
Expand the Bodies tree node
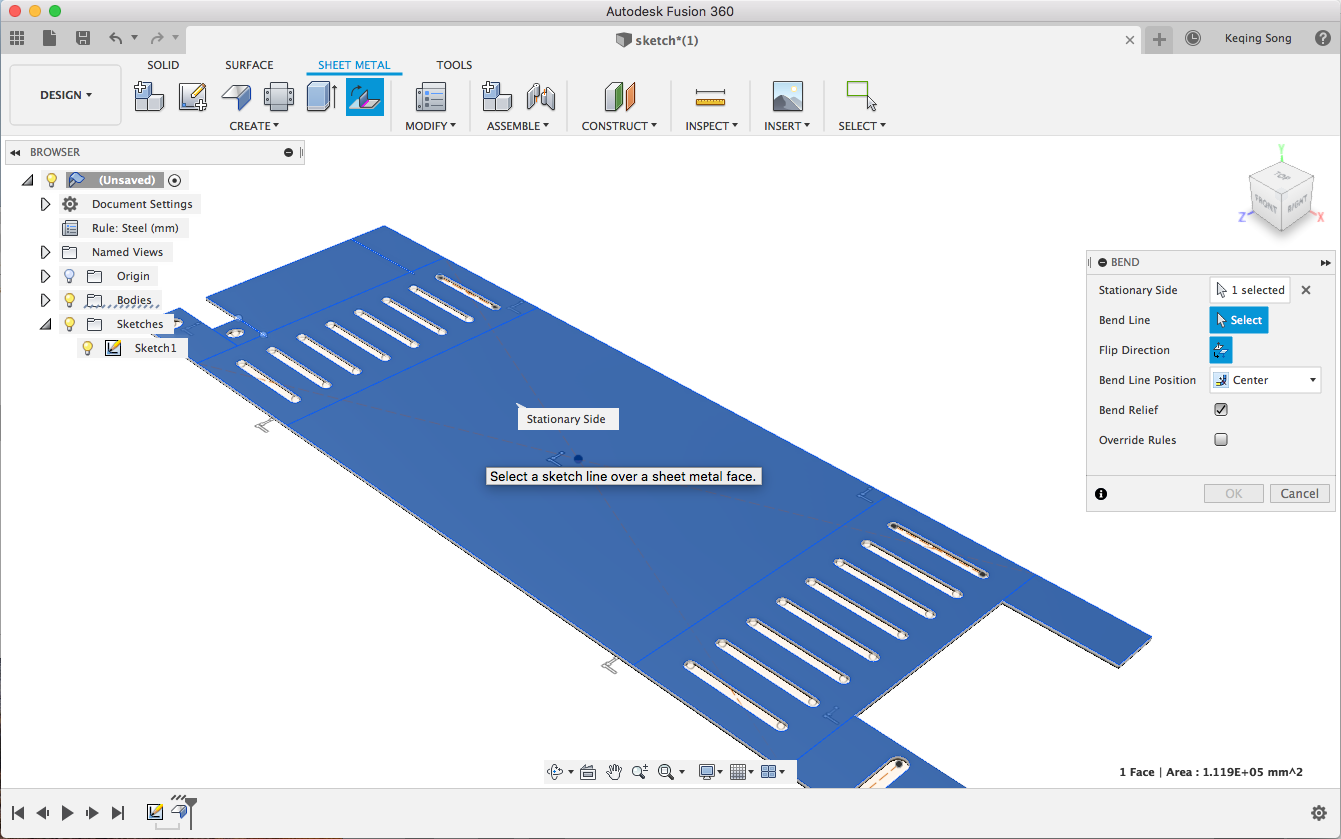45,300
